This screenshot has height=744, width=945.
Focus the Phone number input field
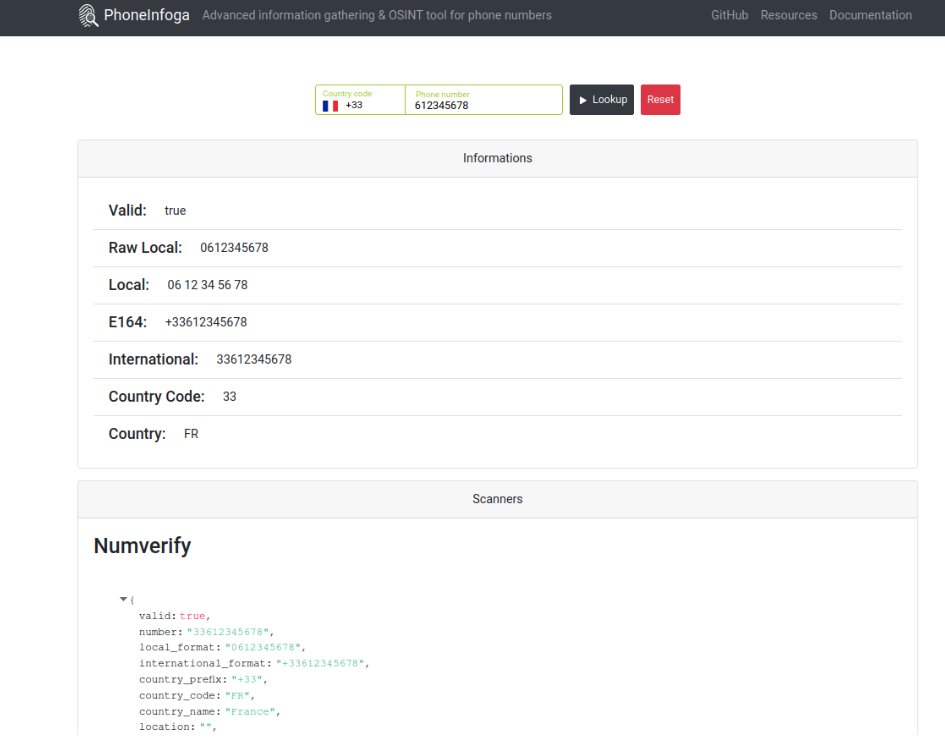[484, 99]
